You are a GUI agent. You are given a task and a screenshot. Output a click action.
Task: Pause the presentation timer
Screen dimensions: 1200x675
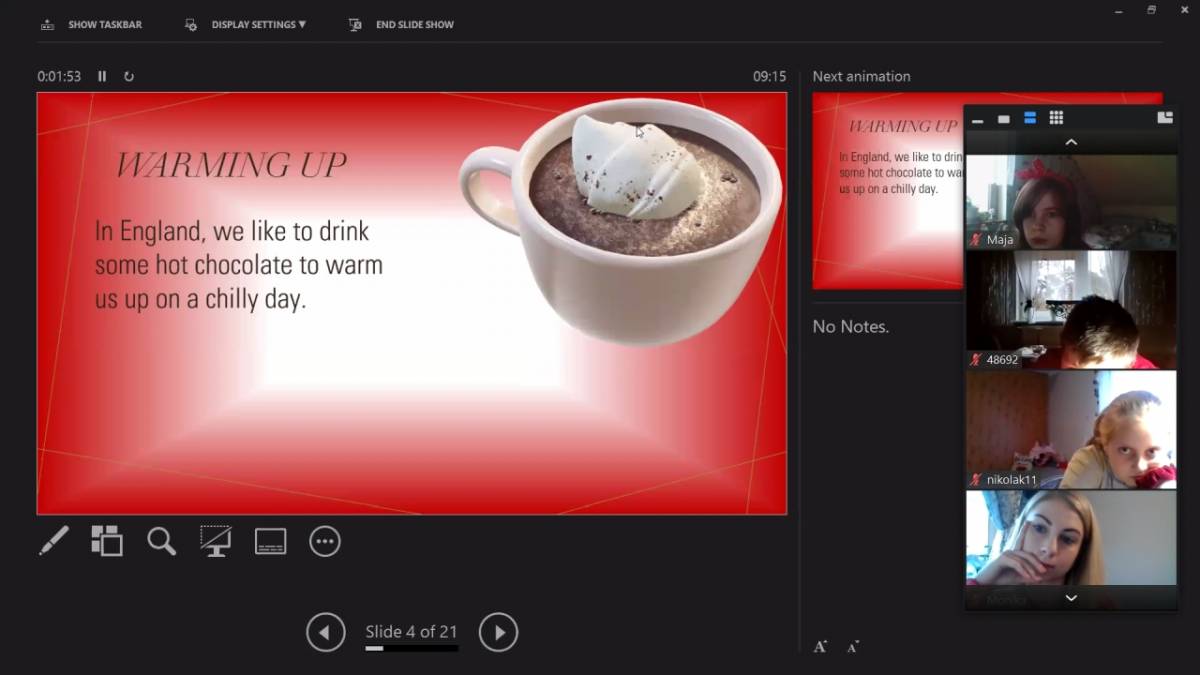102,76
